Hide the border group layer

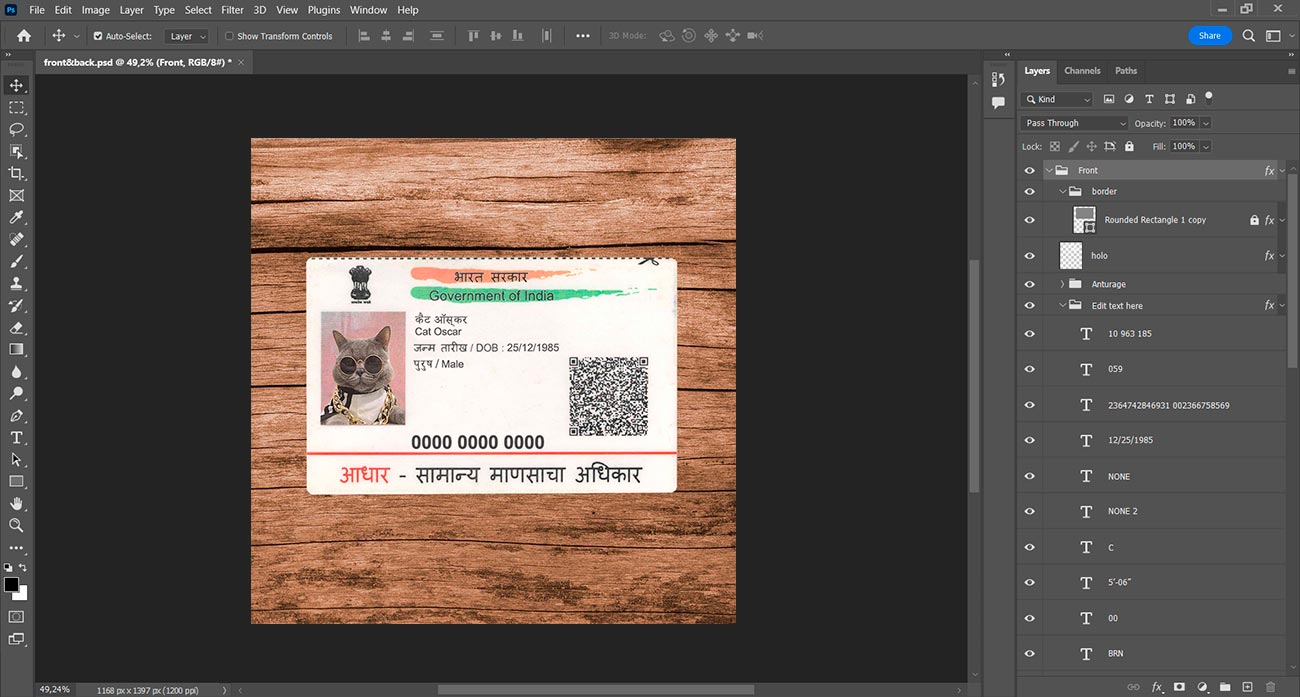[x=1030, y=191]
